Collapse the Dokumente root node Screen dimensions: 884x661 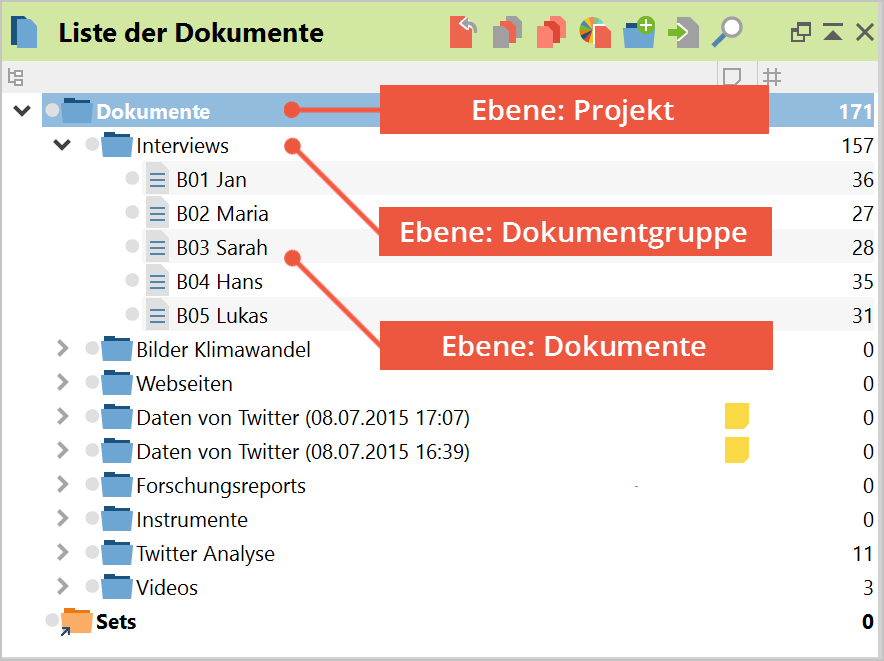point(22,111)
